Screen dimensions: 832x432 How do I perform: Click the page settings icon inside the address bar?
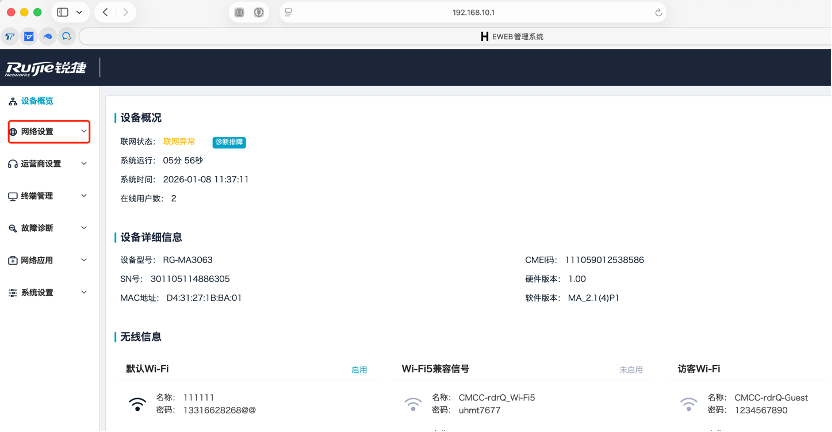[289, 12]
